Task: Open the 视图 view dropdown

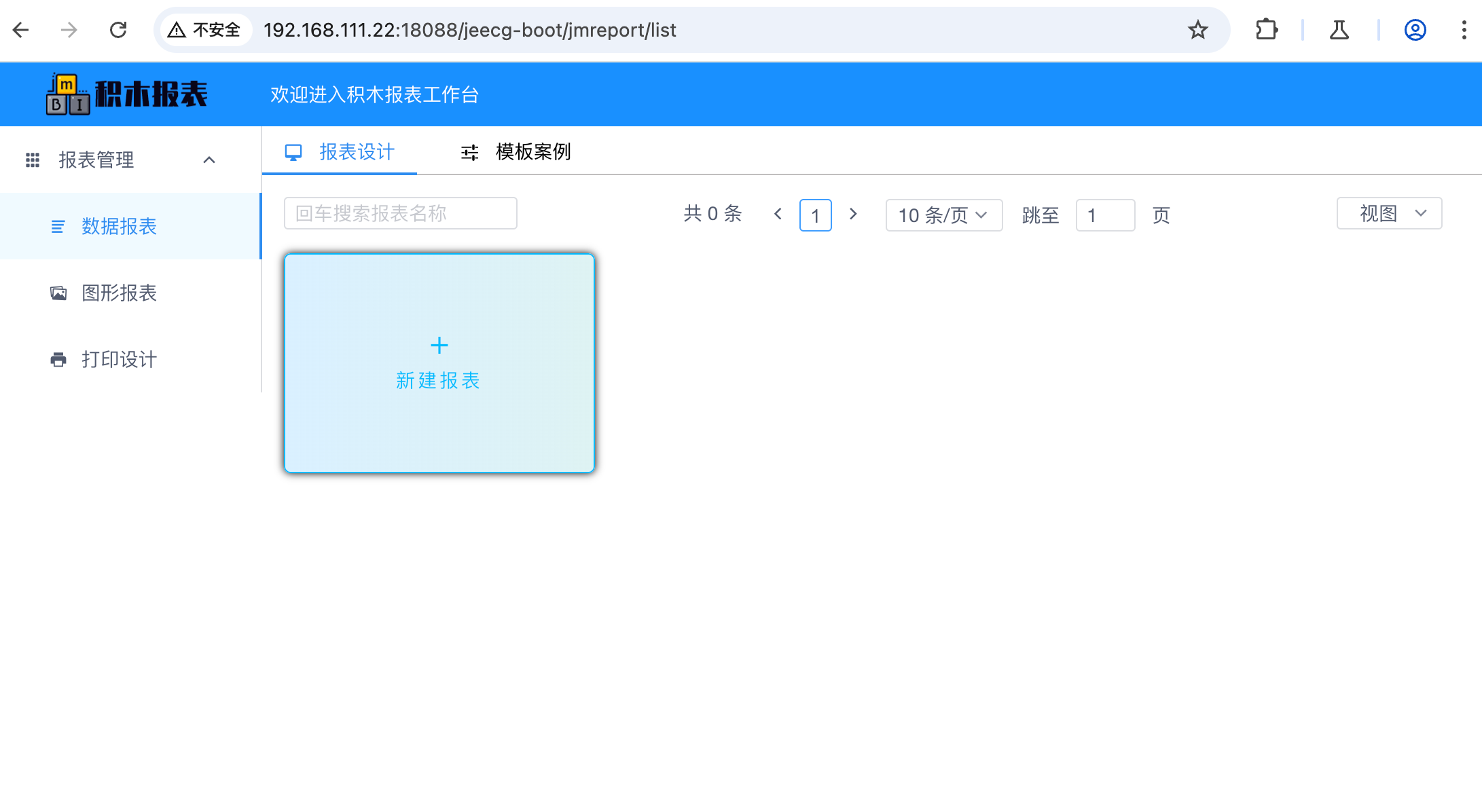Action: tap(1389, 214)
